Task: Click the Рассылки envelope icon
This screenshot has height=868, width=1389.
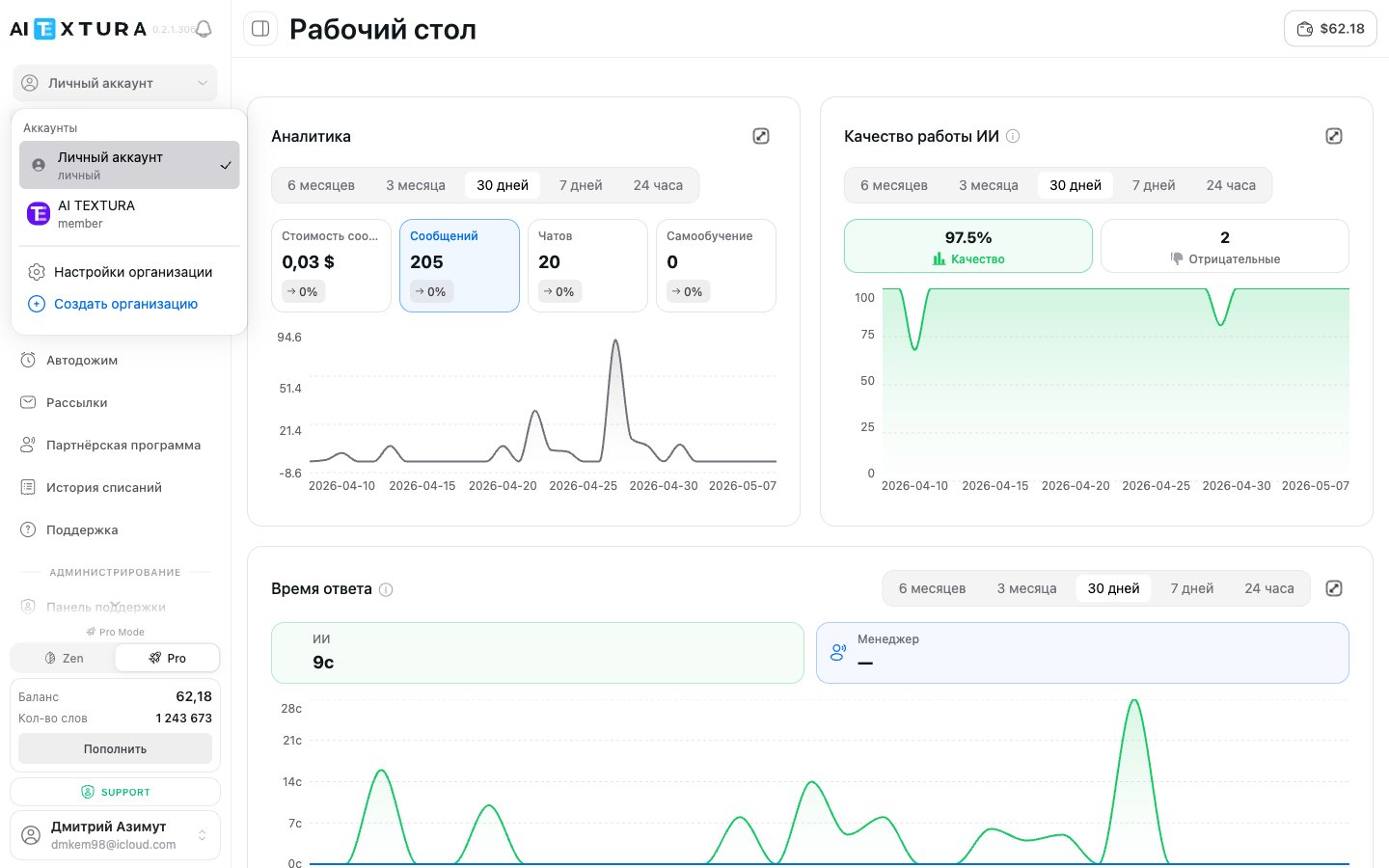Action: tap(28, 402)
